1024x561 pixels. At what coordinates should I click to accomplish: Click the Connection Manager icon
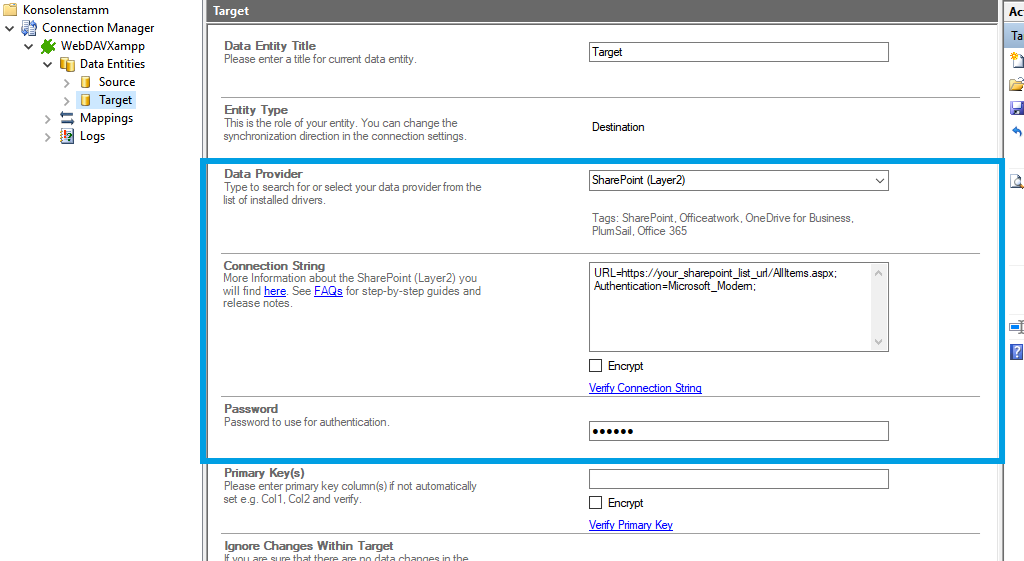click(x=29, y=28)
